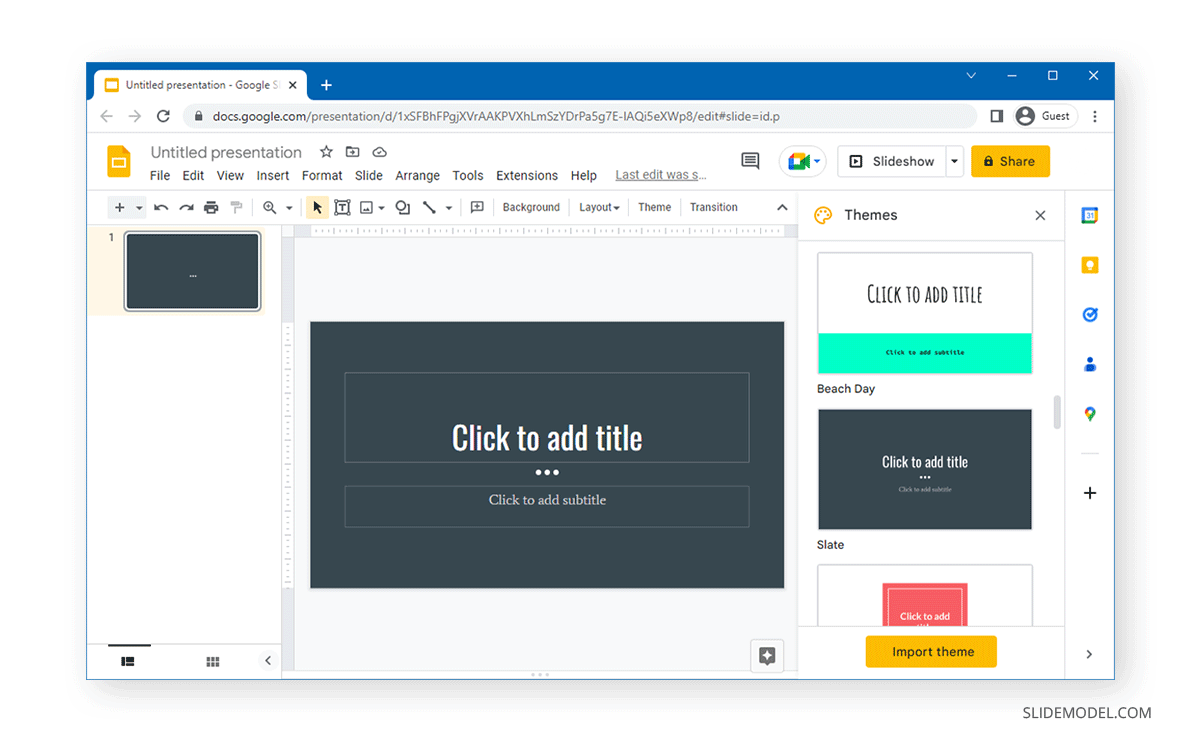Screen dimensions: 1200x743
Task: Redo the last action
Action: point(186,207)
